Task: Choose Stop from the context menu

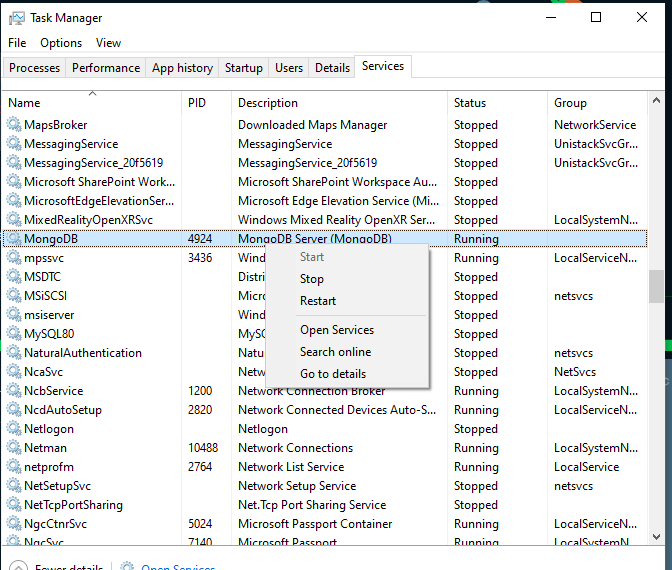Action: [312, 279]
